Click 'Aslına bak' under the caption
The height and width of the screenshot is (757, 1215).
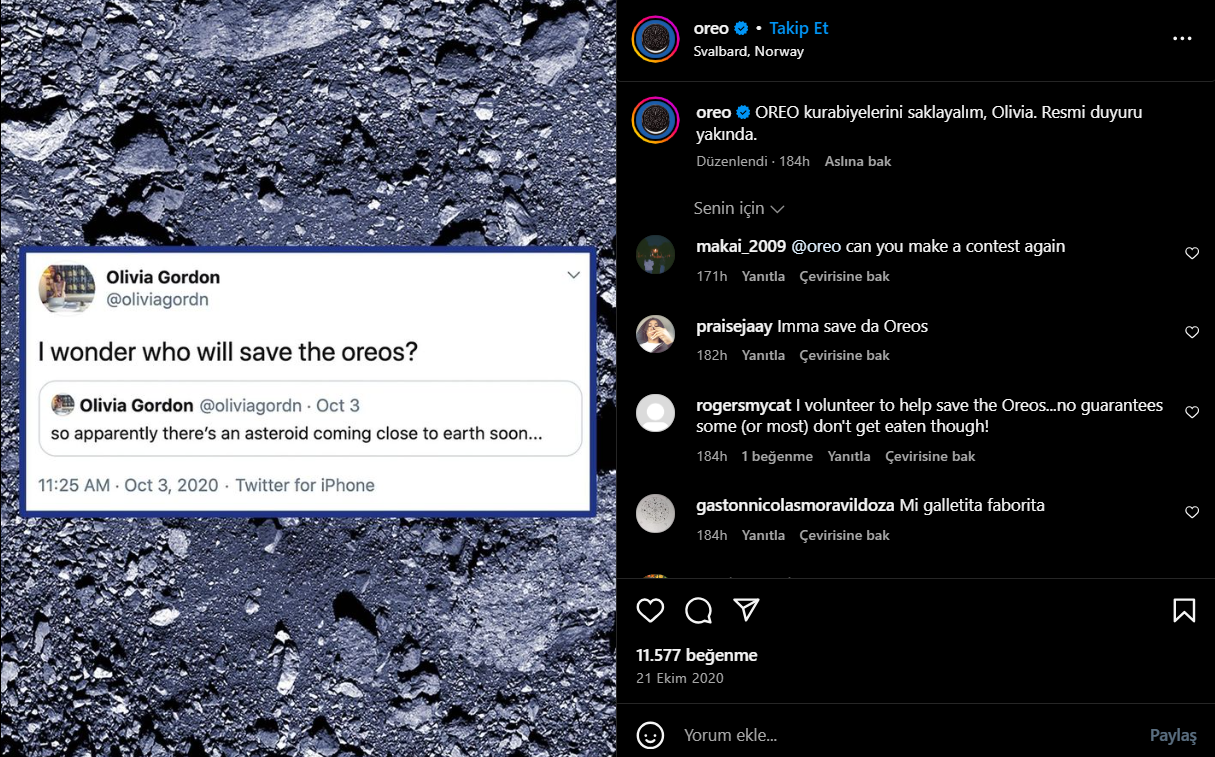click(857, 161)
